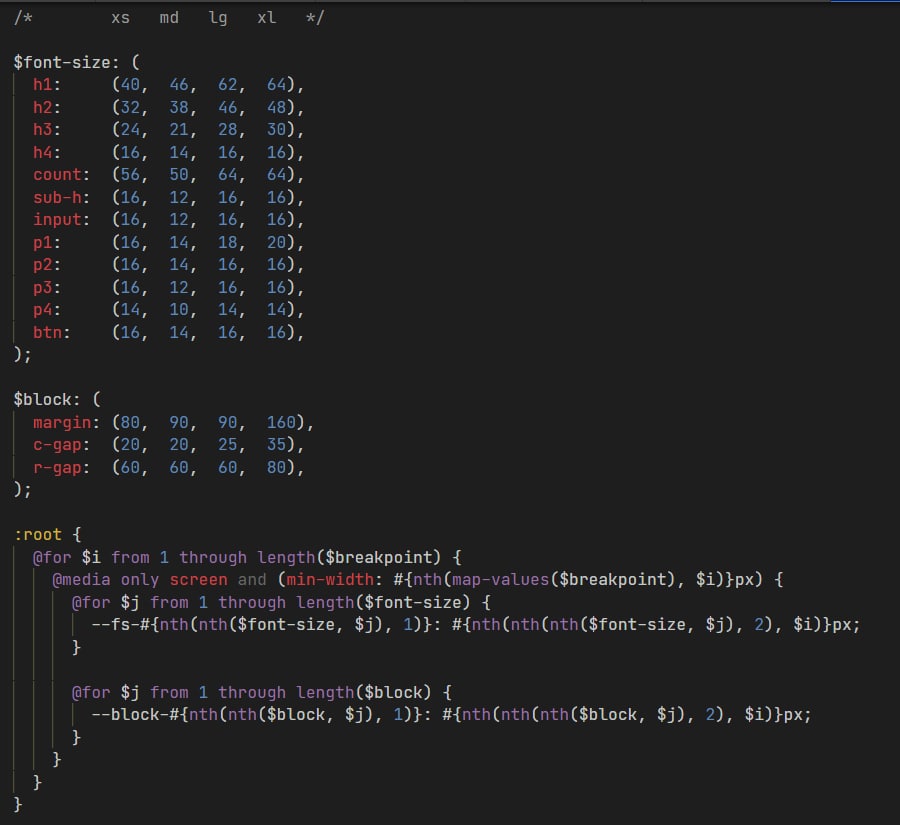Click the p2 key in font-size map
The height and width of the screenshot is (825, 900).
point(42,265)
